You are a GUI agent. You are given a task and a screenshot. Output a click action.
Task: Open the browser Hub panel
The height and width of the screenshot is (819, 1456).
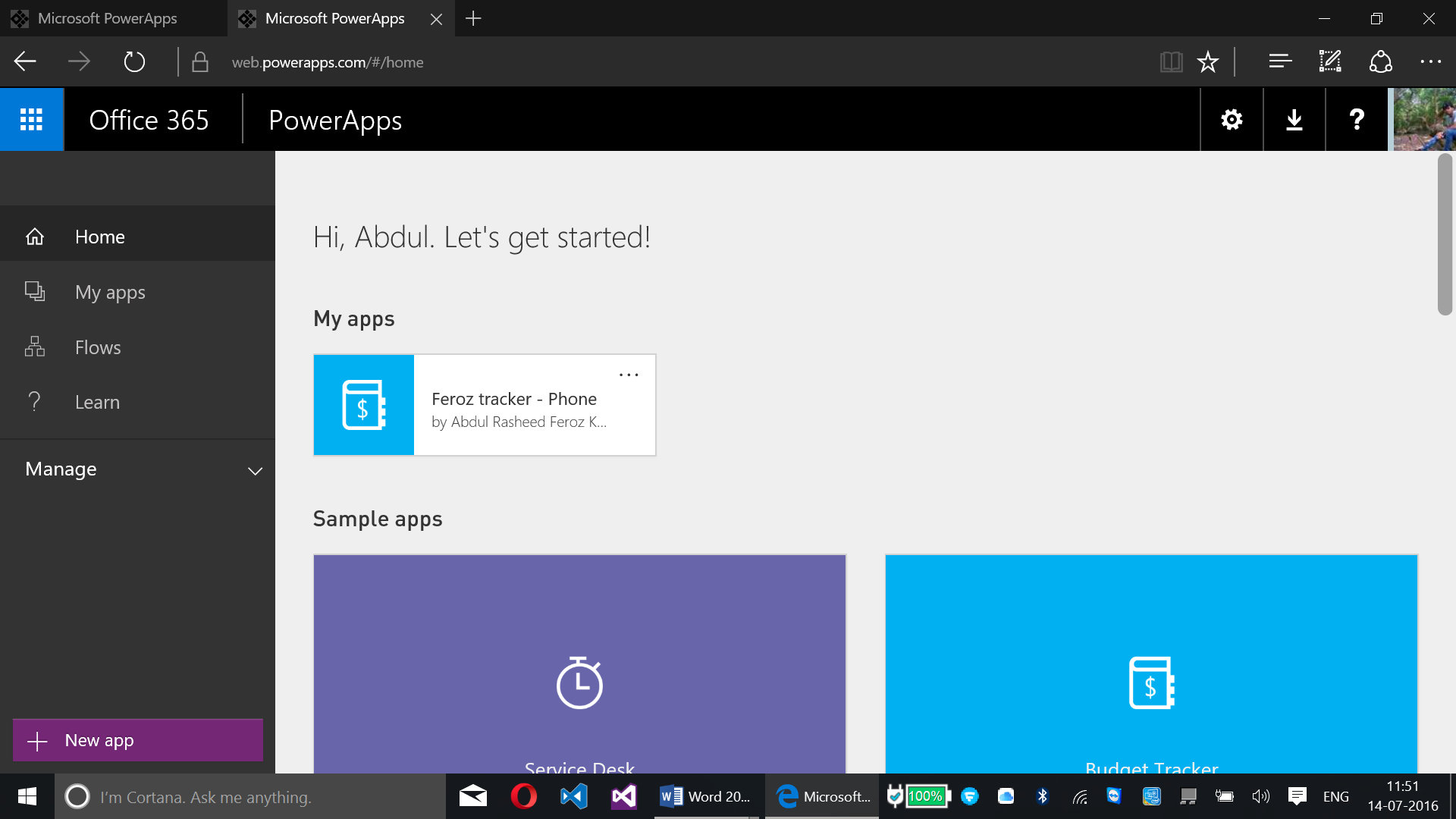click(x=1280, y=61)
